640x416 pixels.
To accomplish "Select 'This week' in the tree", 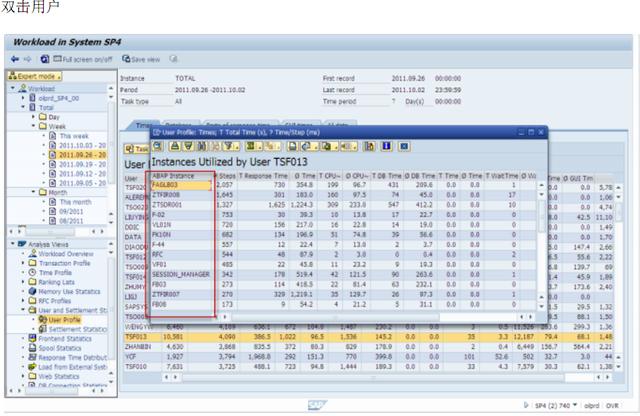I will click(x=74, y=136).
